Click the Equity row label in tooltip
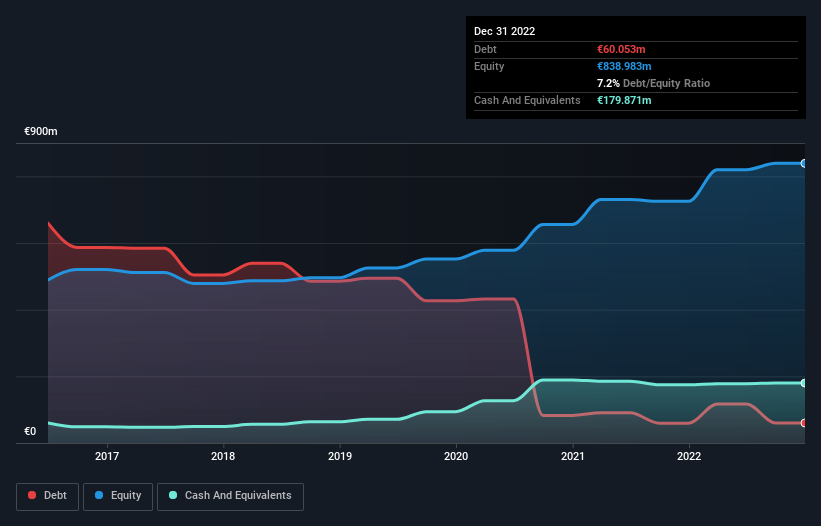Image resolution: width=821 pixels, height=526 pixels. (489, 66)
